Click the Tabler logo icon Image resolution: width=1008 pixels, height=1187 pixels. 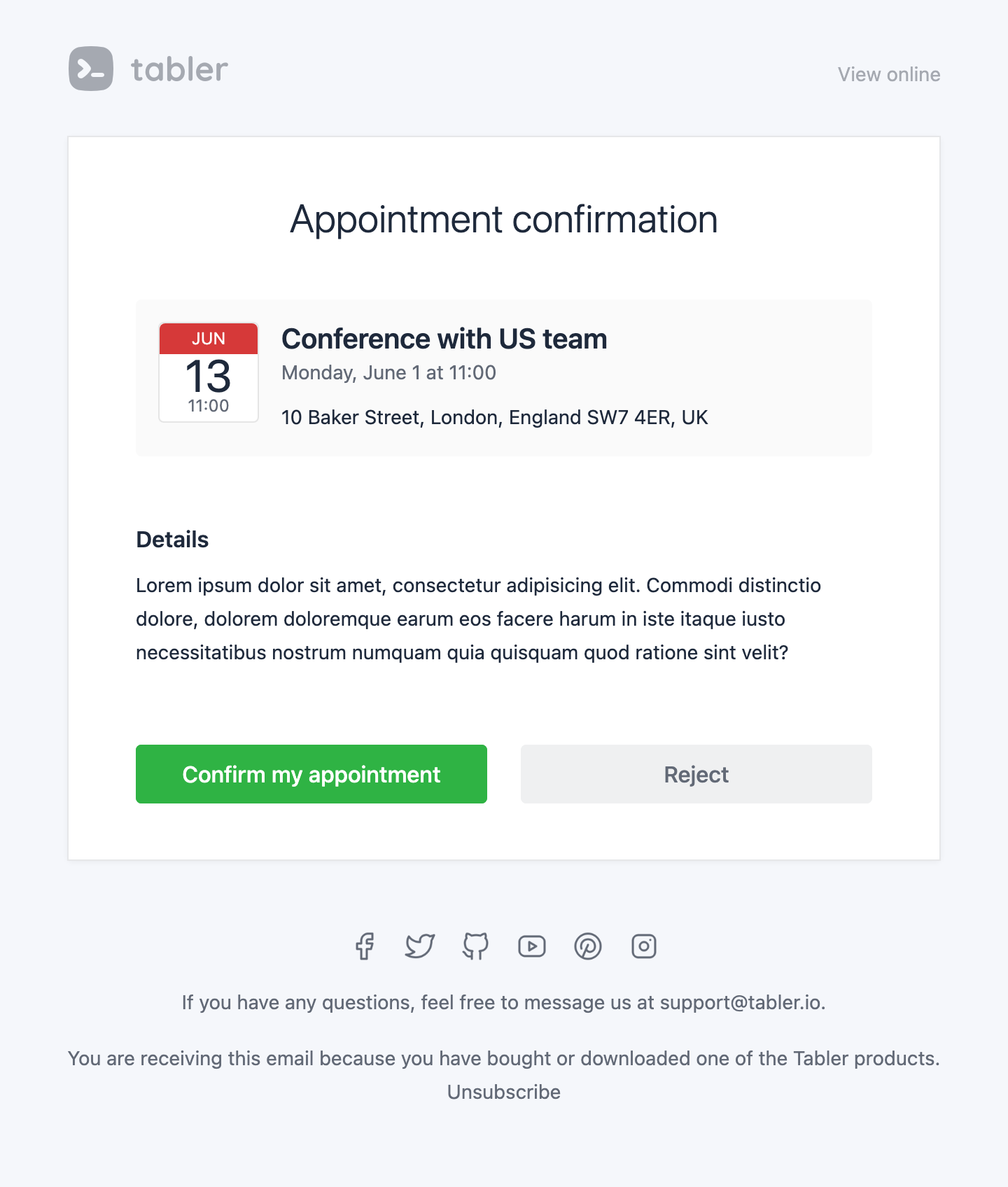point(91,69)
